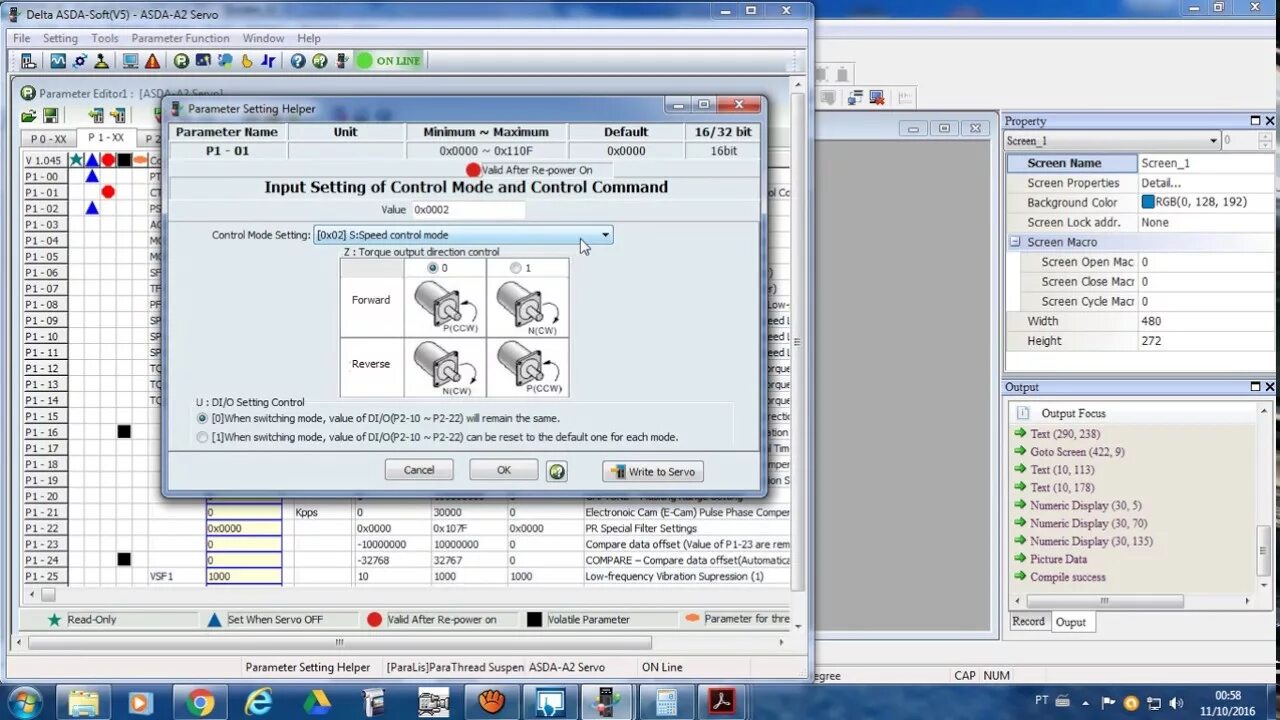Click the write parameters arrow icon in editor
Image resolution: width=1280 pixels, height=720 pixels.
(118, 115)
